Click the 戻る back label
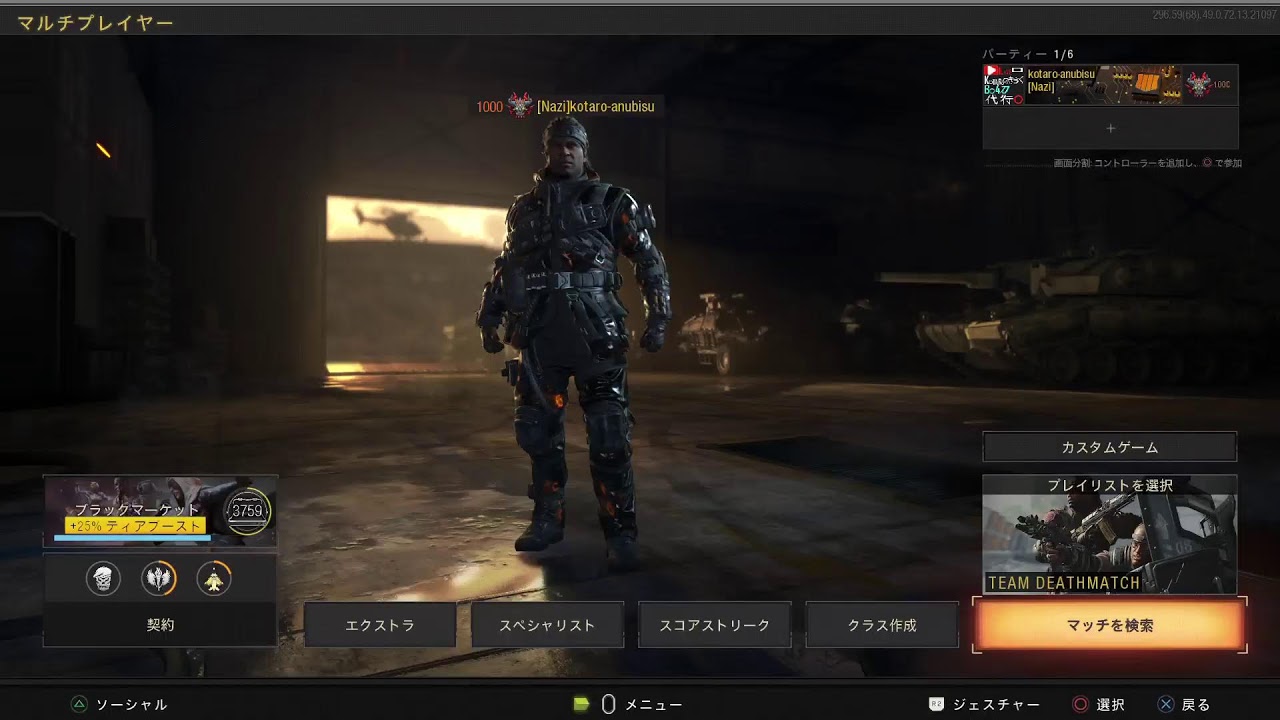 (x=1196, y=705)
